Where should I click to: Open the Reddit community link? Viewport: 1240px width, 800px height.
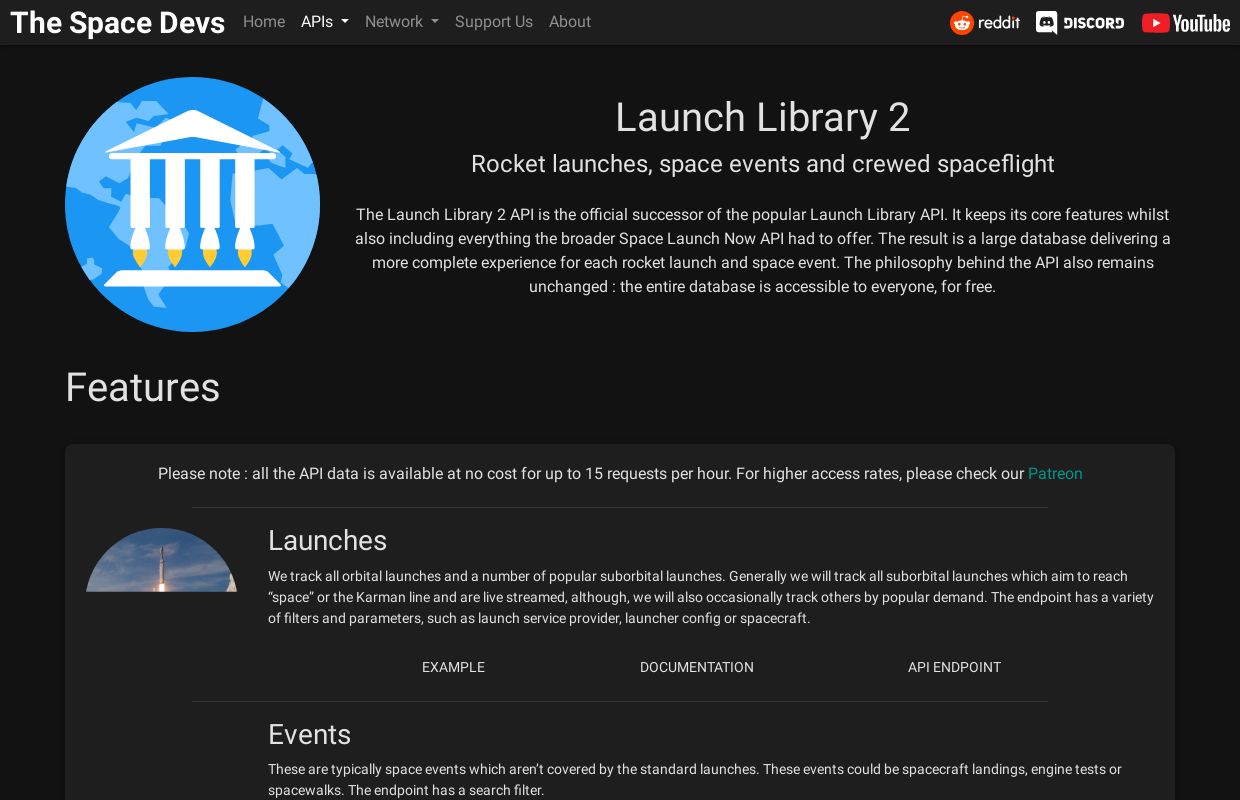(x=985, y=22)
